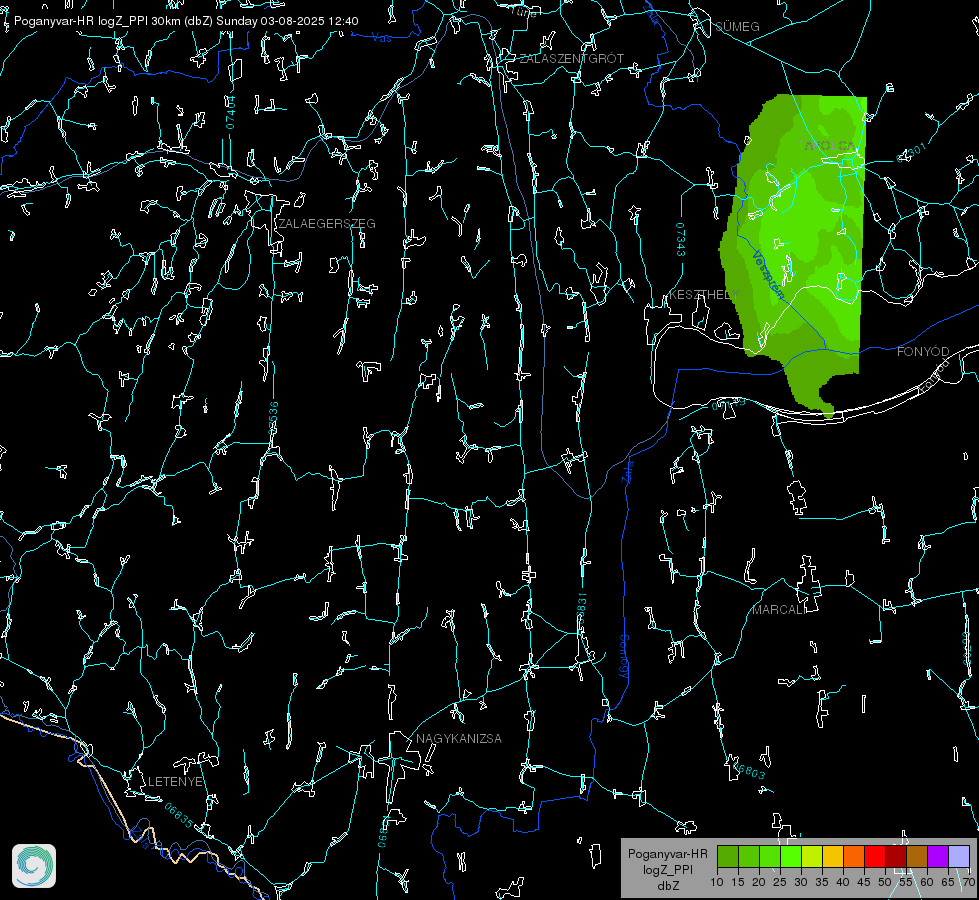979x900 pixels.
Task: Click the dbZ unit label in legend
Action: click(667, 886)
